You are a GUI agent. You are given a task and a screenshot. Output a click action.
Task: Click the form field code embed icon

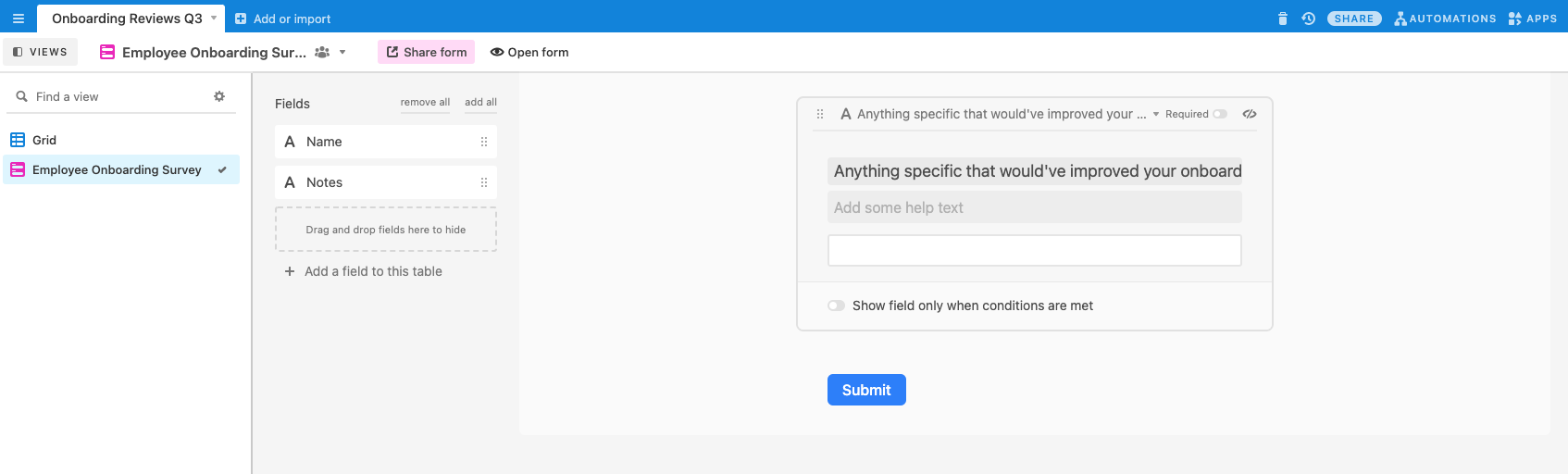pyautogui.click(x=1250, y=114)
